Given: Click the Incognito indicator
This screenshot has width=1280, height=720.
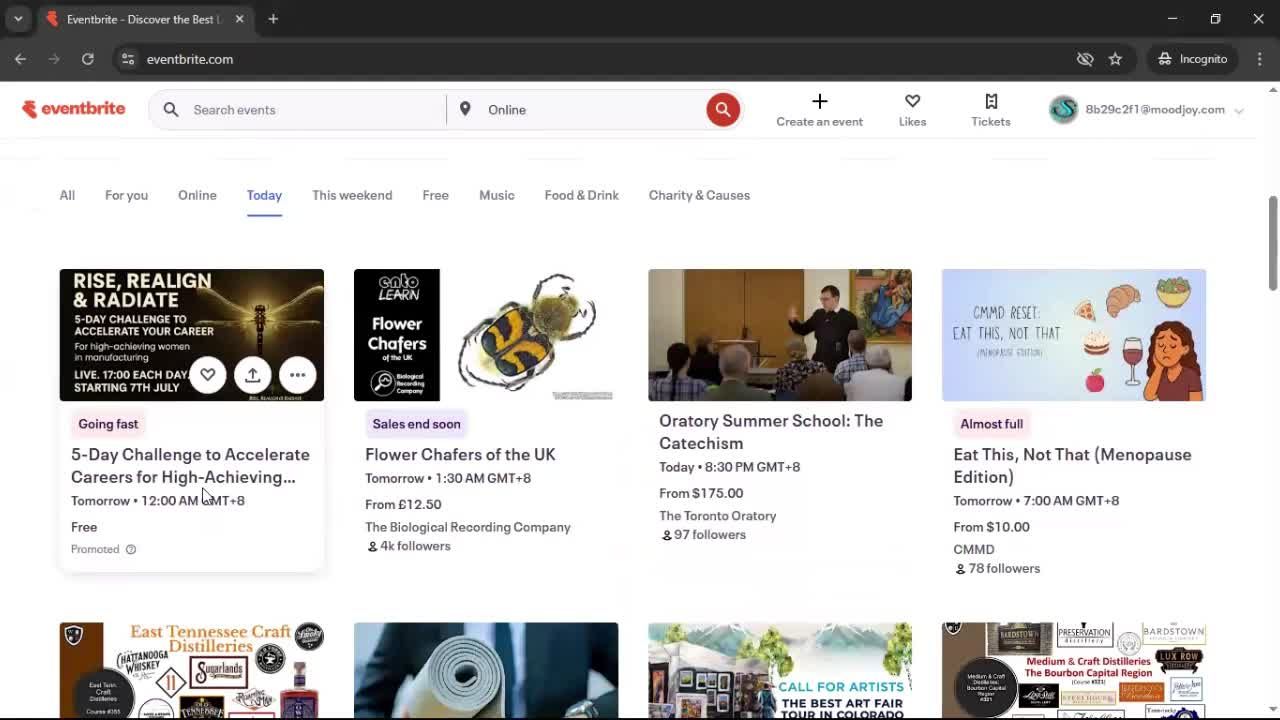Looking at the screenshot, I should tap(1193, 59).
